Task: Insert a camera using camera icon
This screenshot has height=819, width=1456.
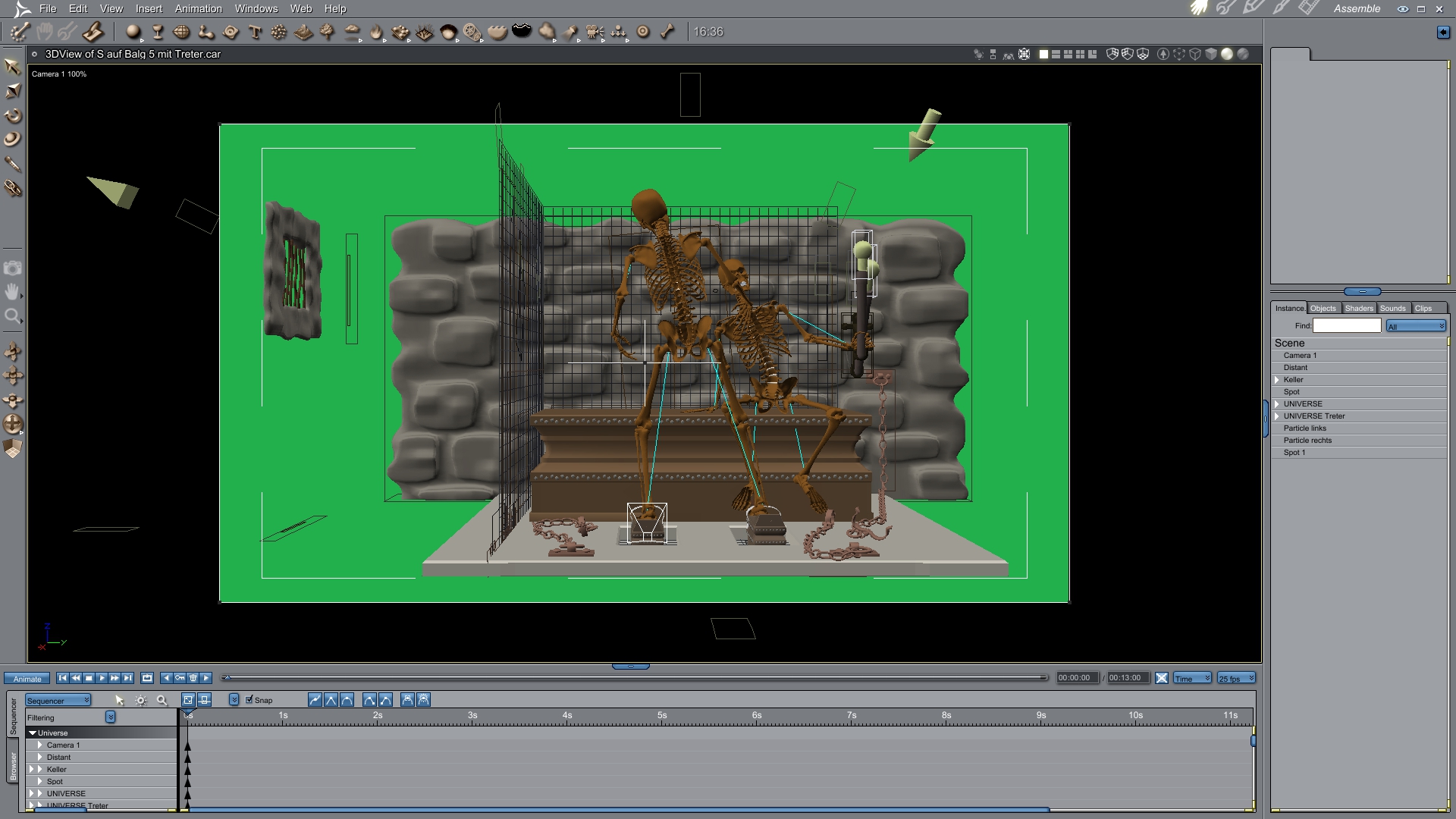Action: (x=595, y=32)
